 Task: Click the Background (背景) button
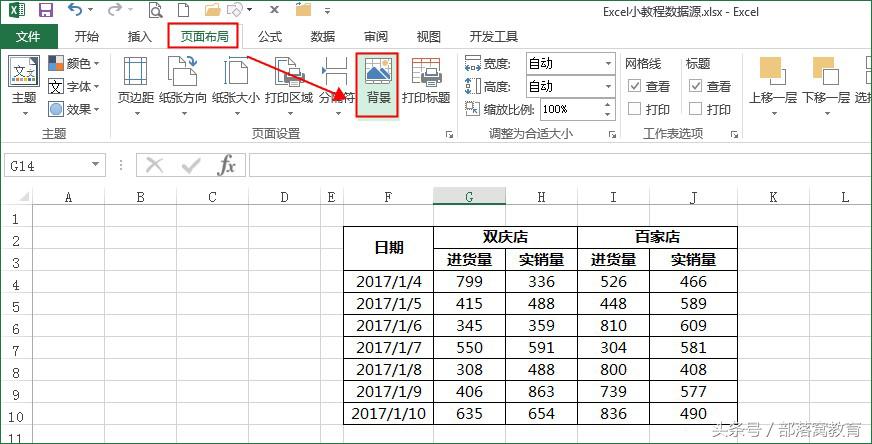378,85
